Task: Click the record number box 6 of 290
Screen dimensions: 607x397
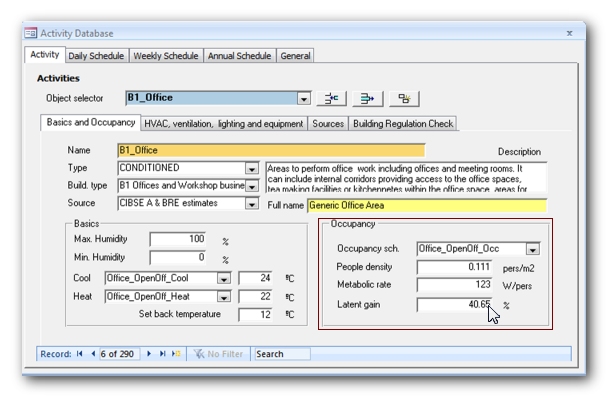Action: [119, 354]
